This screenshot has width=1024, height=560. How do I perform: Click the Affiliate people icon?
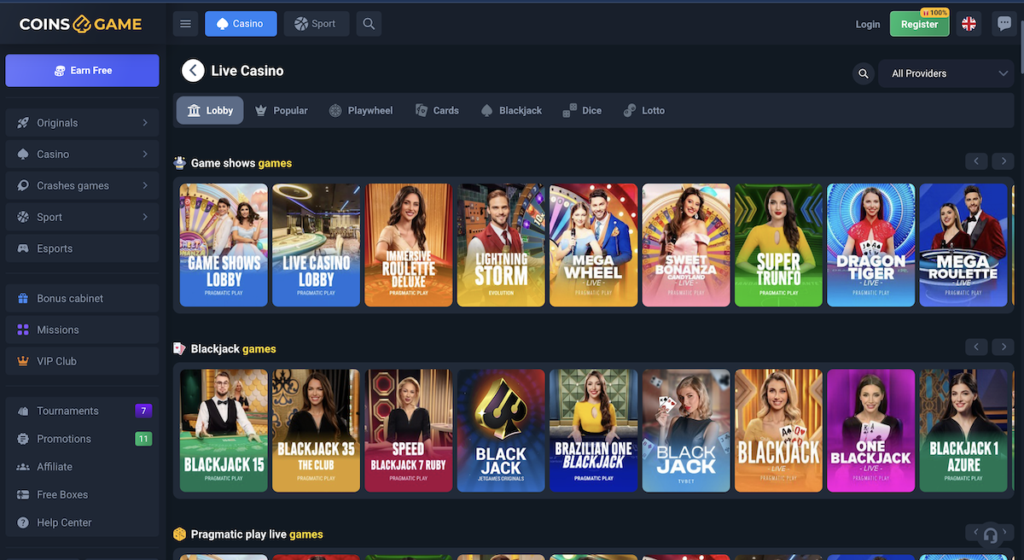click(23, 467)
